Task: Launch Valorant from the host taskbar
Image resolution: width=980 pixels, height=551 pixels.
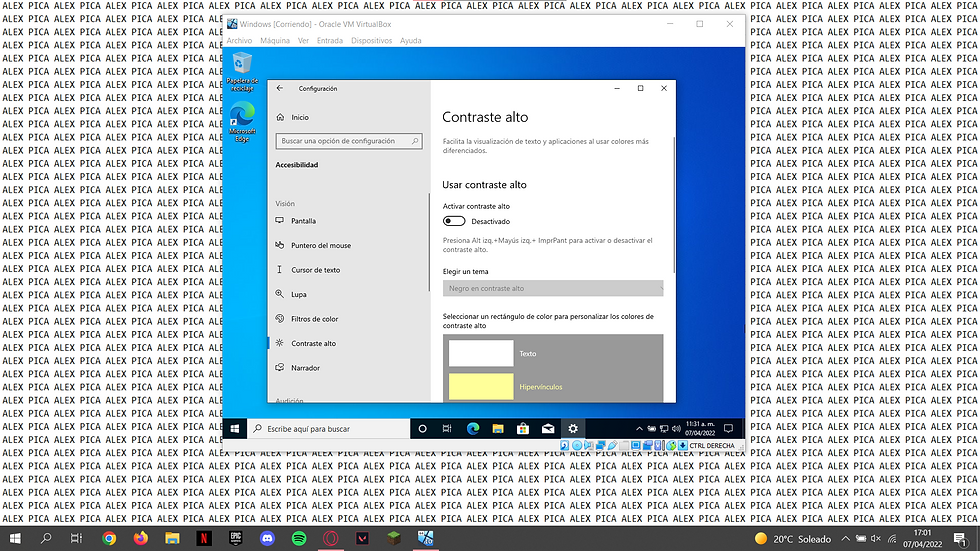Action: click(362, 539)
